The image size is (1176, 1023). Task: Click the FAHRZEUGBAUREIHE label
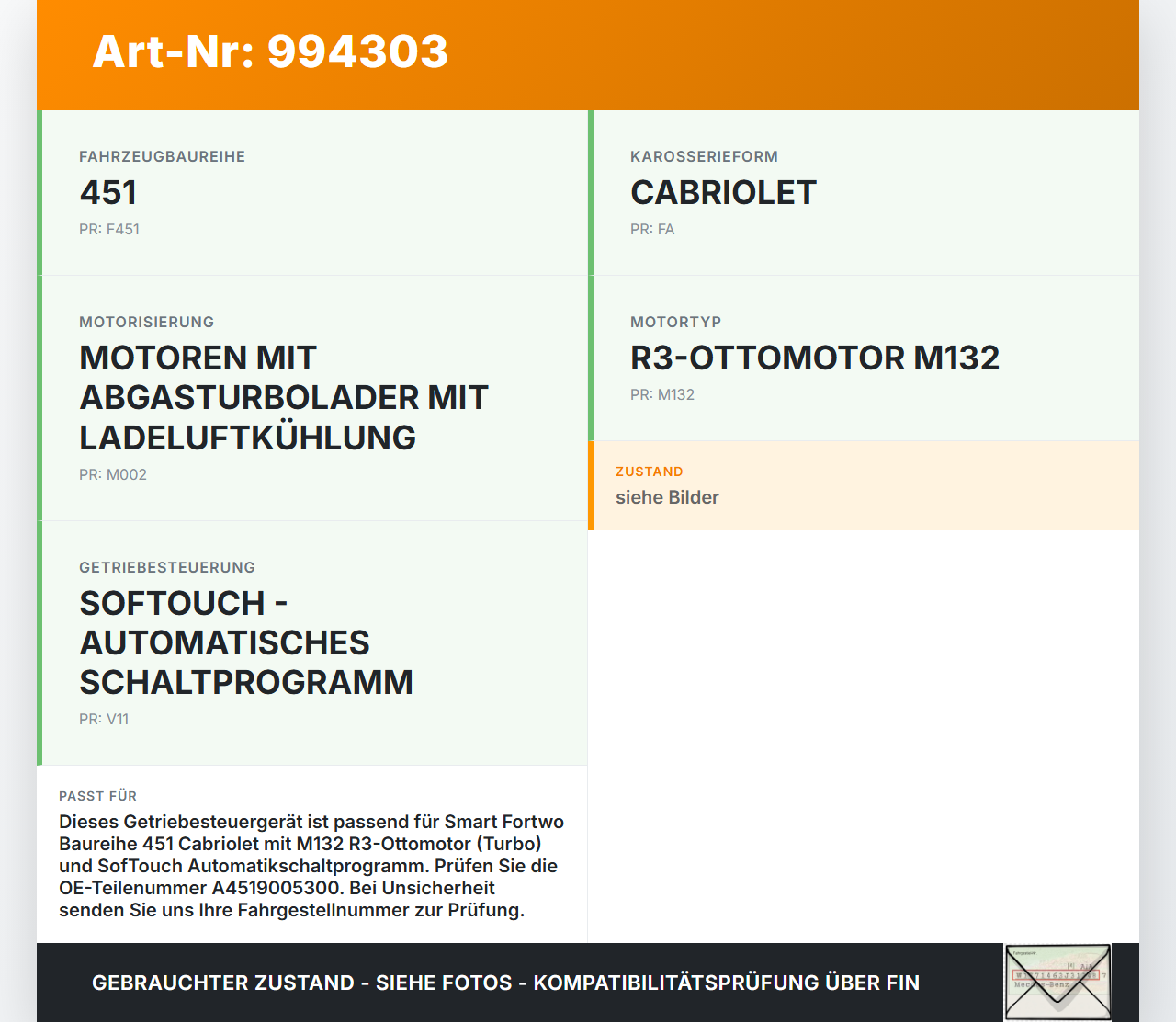[162, 156]
